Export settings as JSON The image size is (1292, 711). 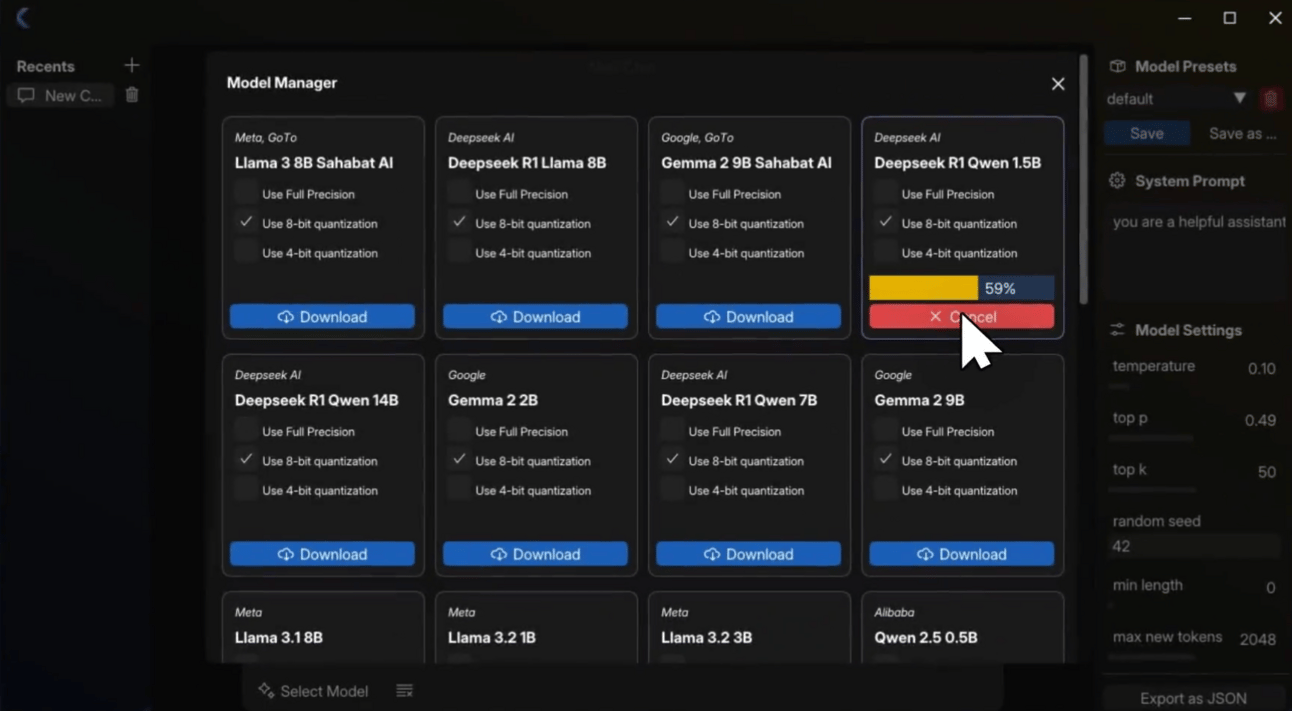click(x=1193, y=698)
